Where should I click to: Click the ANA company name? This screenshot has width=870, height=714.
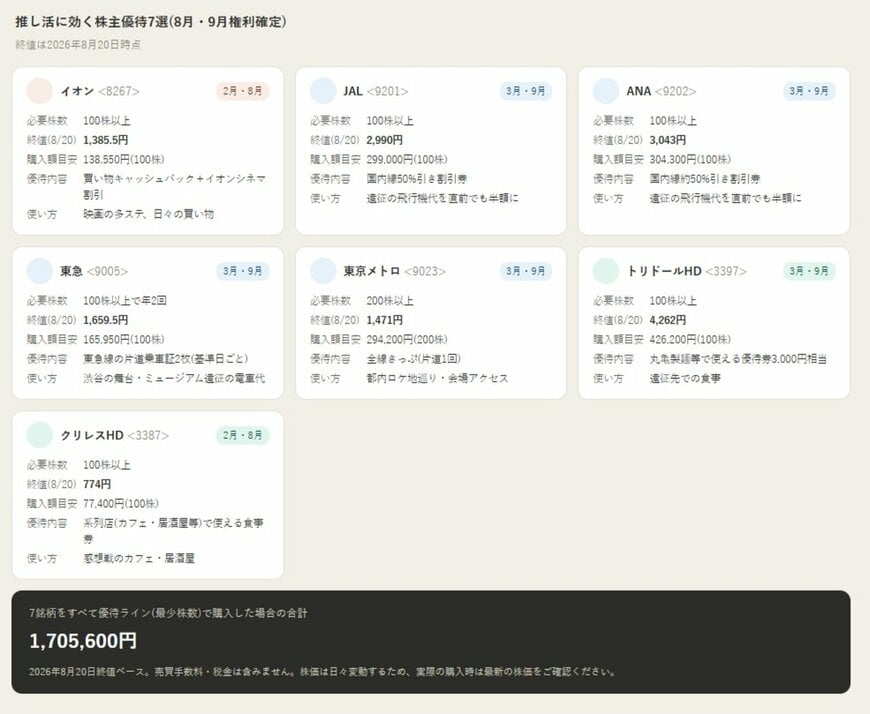(639, 91)
